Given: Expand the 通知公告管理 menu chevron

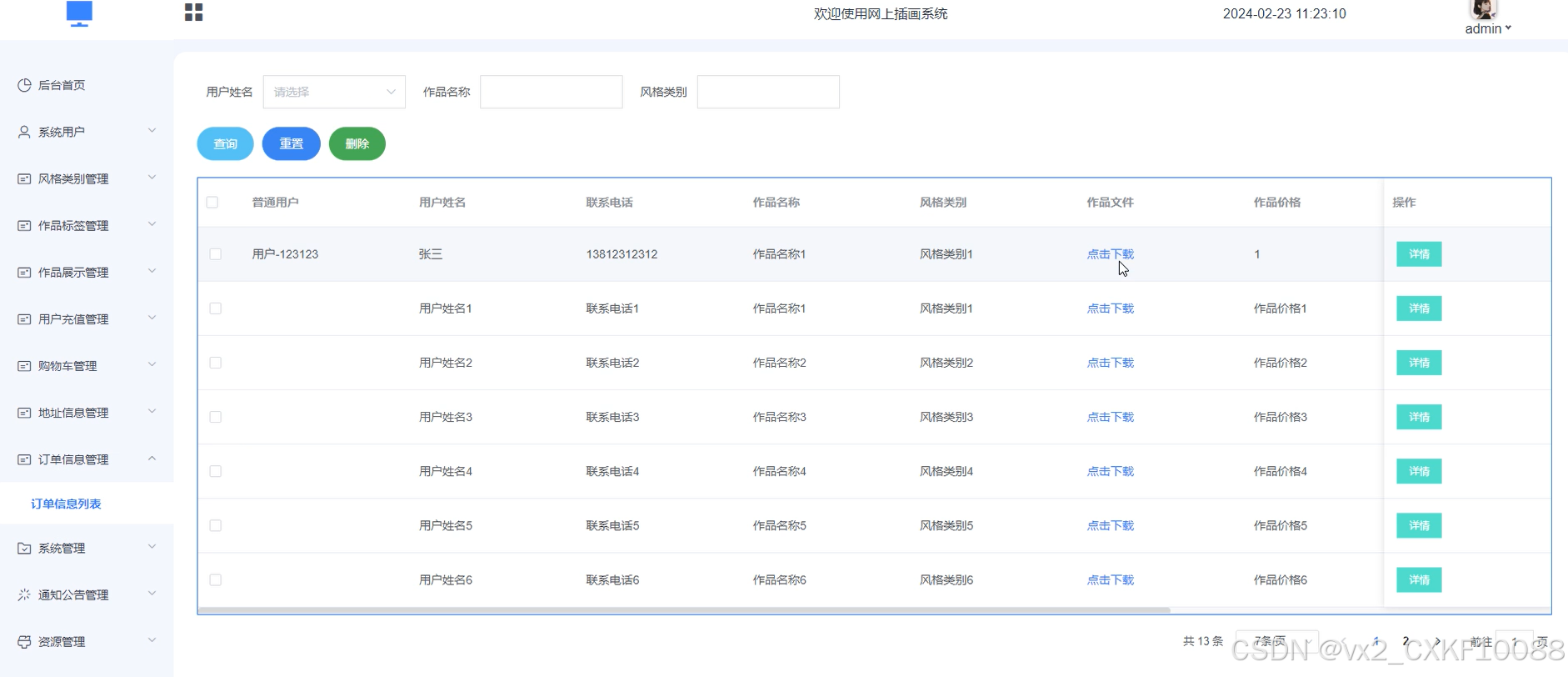Looking at the screenshot, I should pyautogui.click(x=152, y=593).
